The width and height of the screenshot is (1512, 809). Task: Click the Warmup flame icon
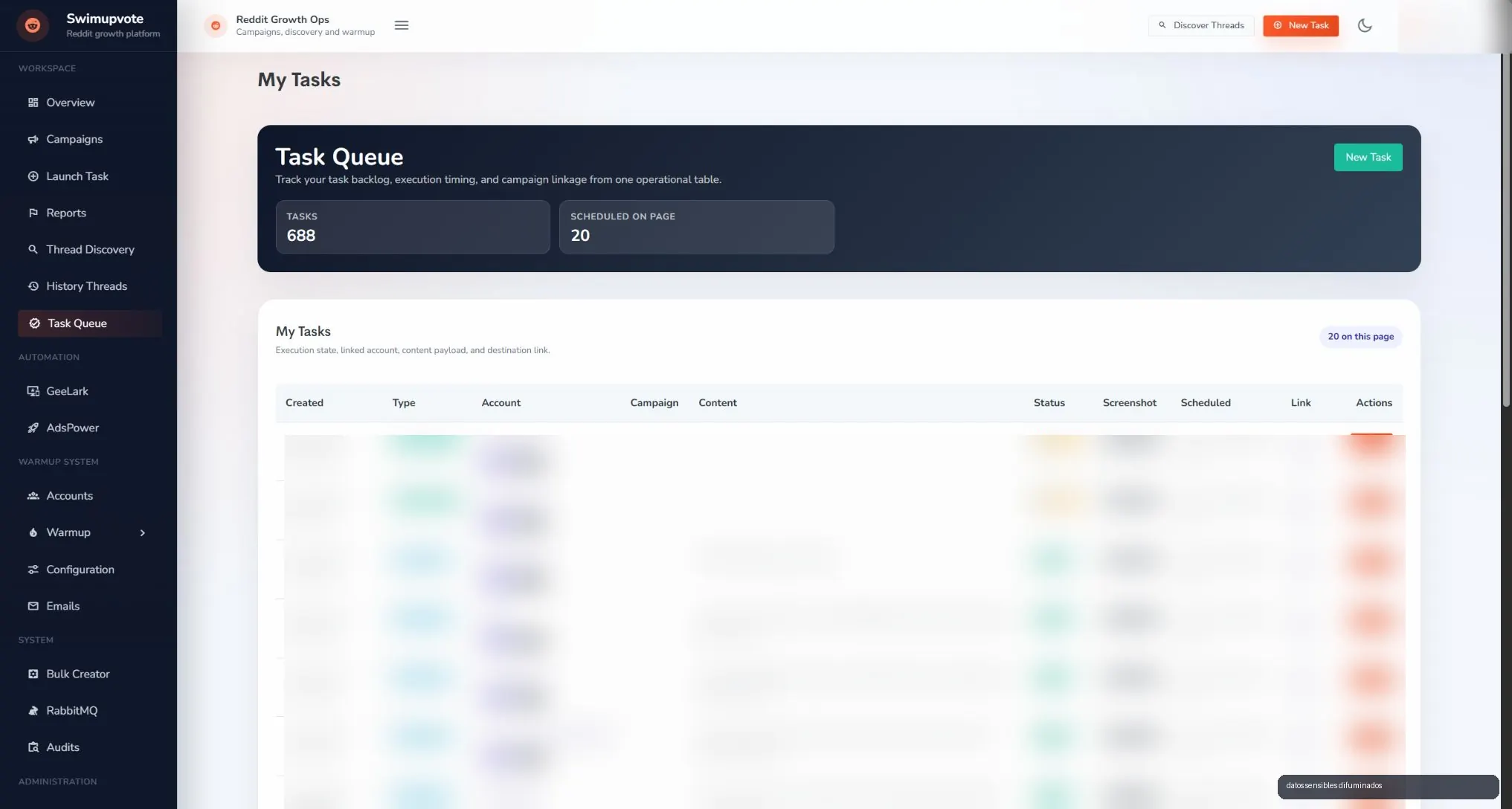point(33,532)
